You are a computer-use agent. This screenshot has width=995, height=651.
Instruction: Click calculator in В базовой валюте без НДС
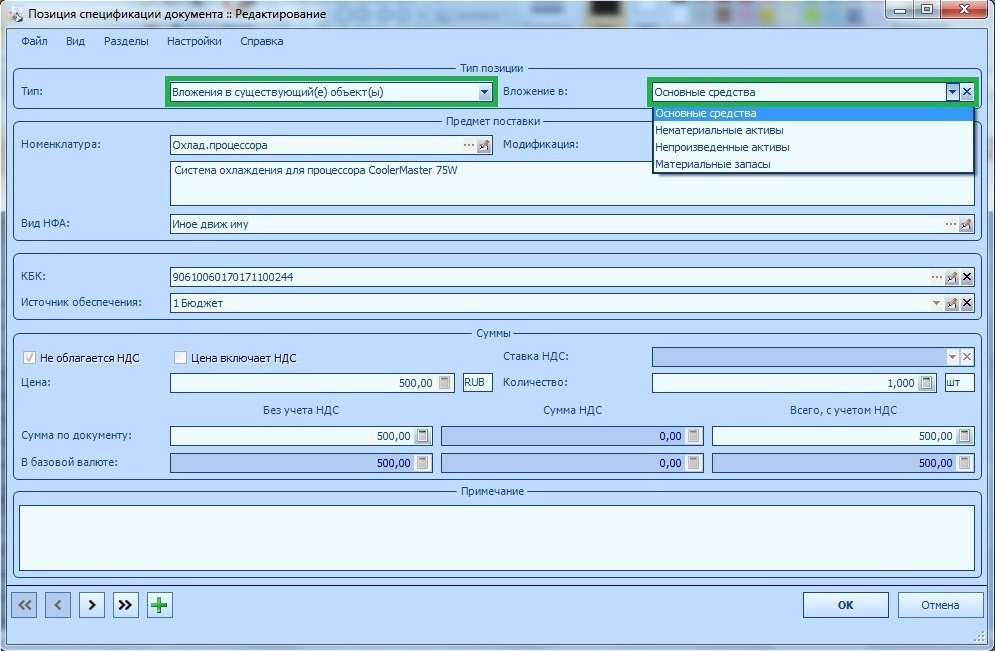tap(423, 463)
